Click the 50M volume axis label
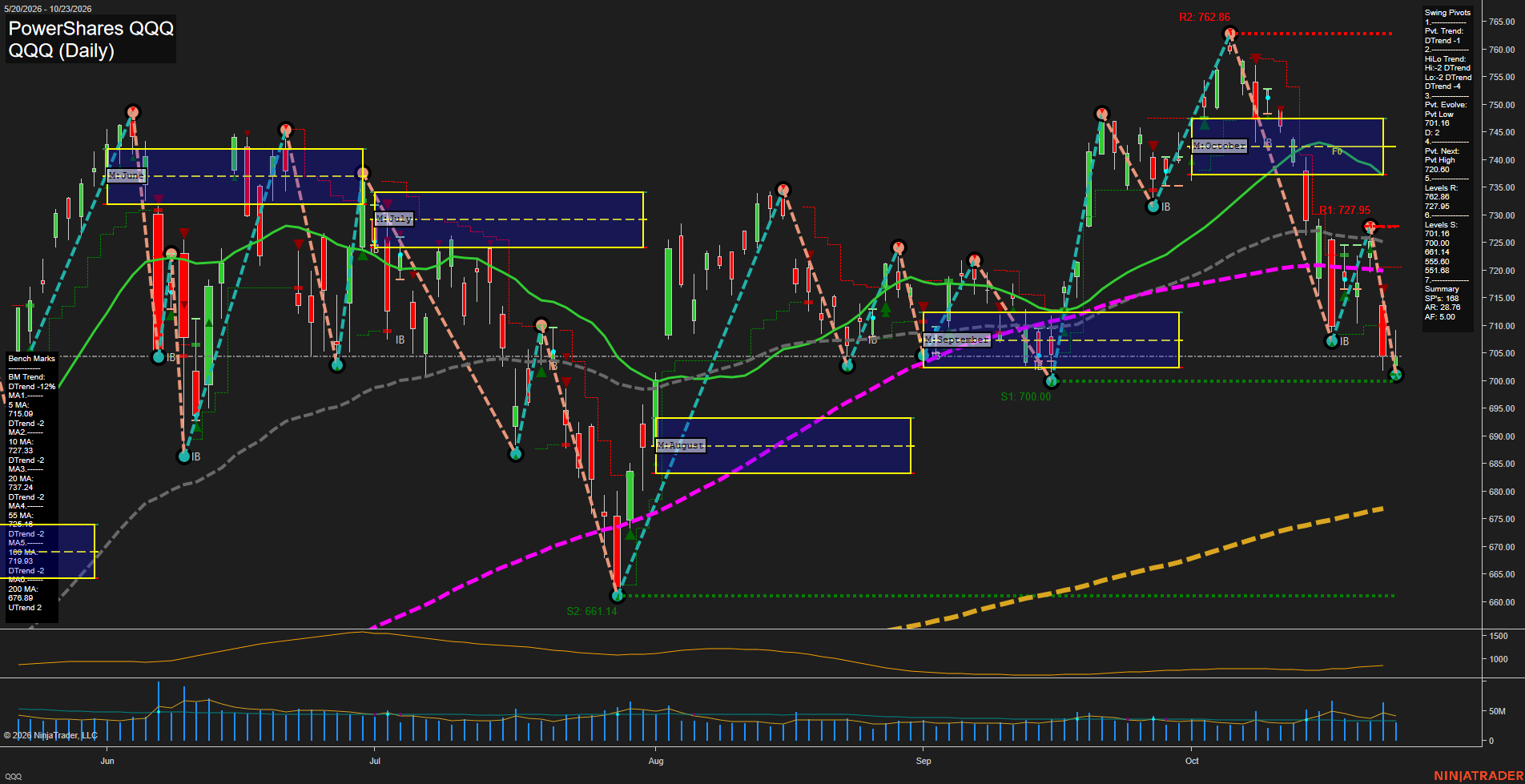This screenshot has height=784, width=1525. coord(1497,711)
